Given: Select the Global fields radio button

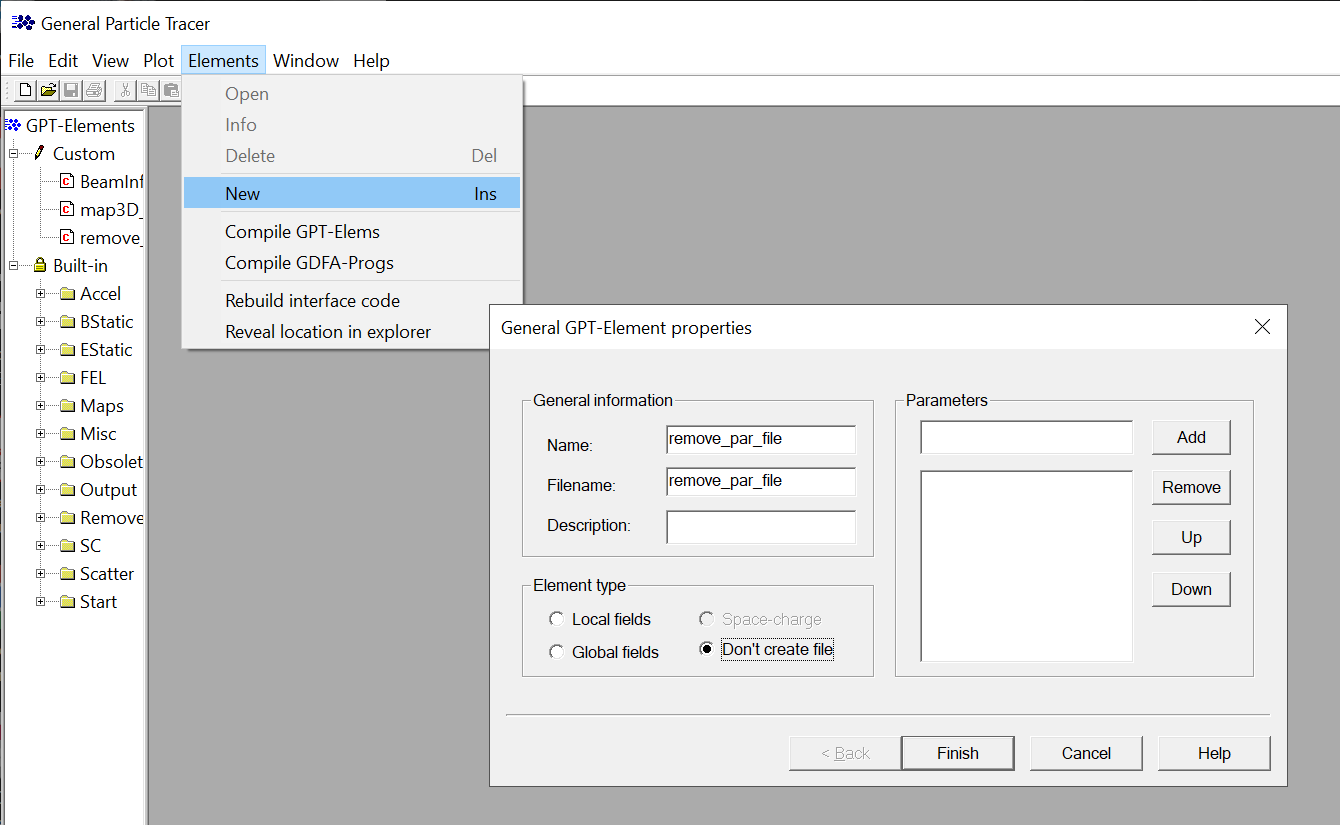Looking at the screenshot, I should pyautogui.click(x=557, y=652).
